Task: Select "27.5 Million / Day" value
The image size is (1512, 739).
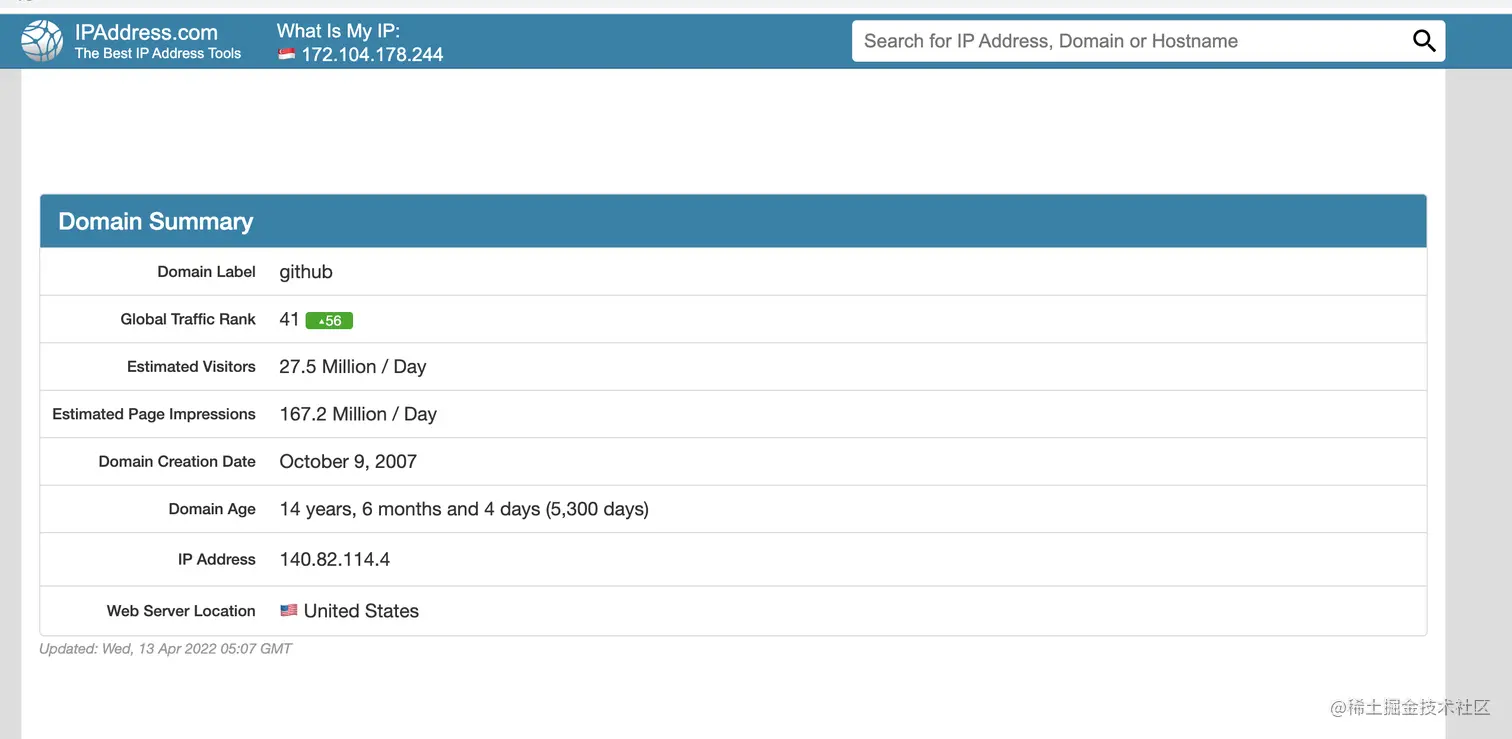Action: [x=353, y=367]
